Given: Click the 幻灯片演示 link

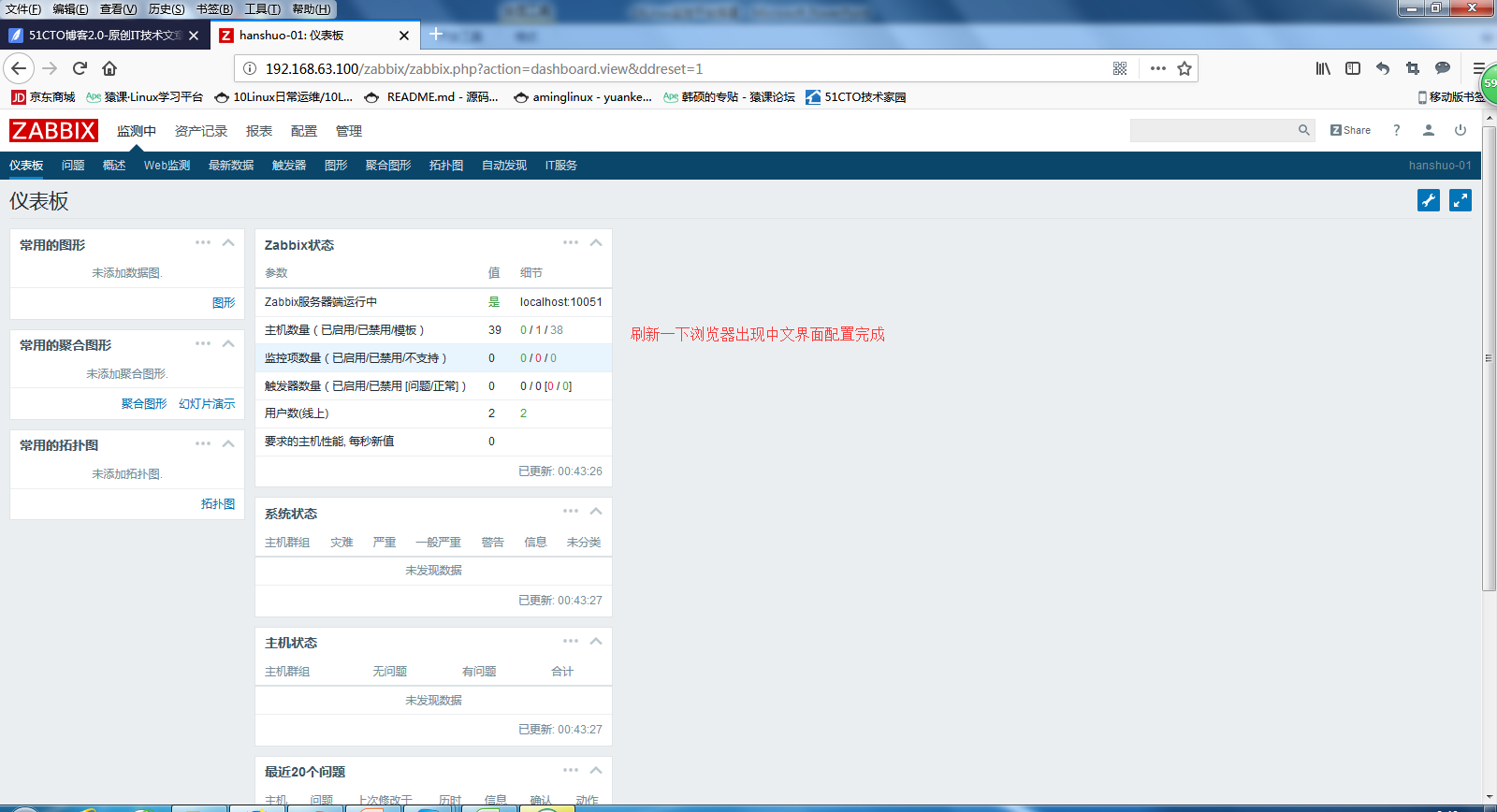Looking at the screenshot, I should [207, 404].
